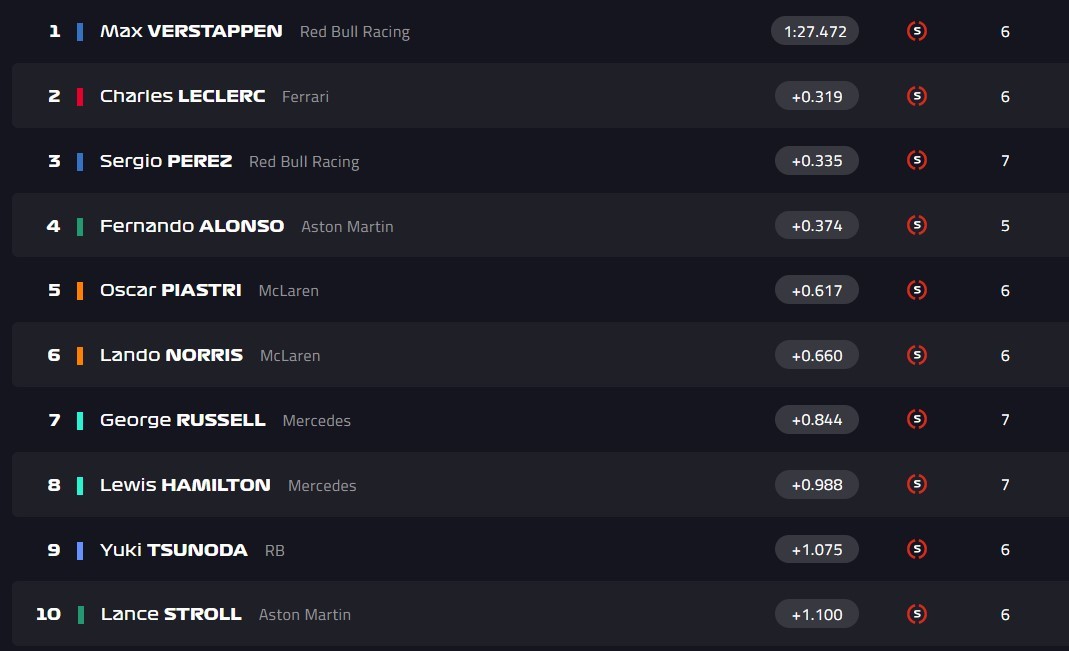Click soft tyre icon in Perez's row
1069x651 pixels.
(916, 160)
